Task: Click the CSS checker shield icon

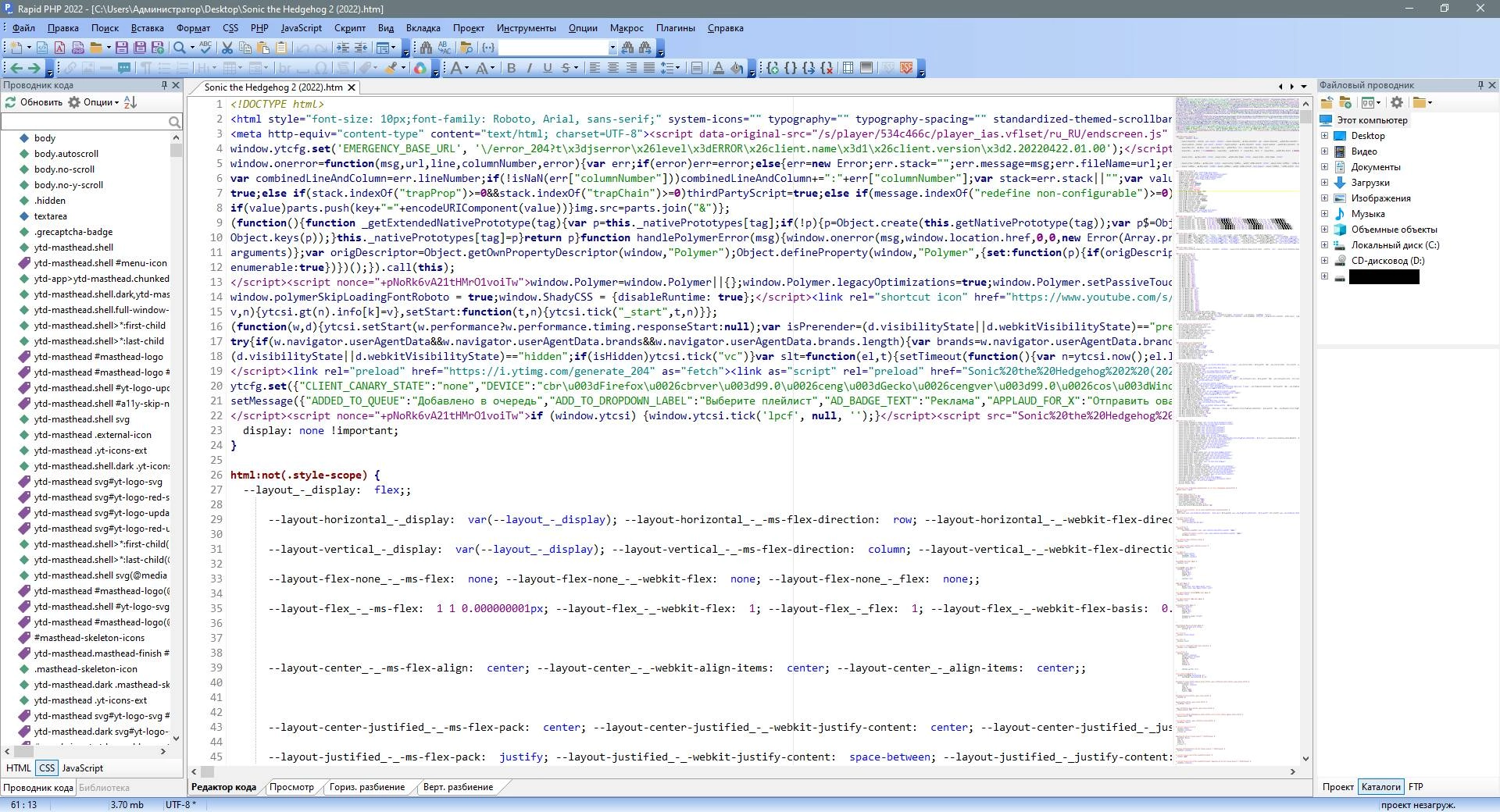Action: pos(906,68)
